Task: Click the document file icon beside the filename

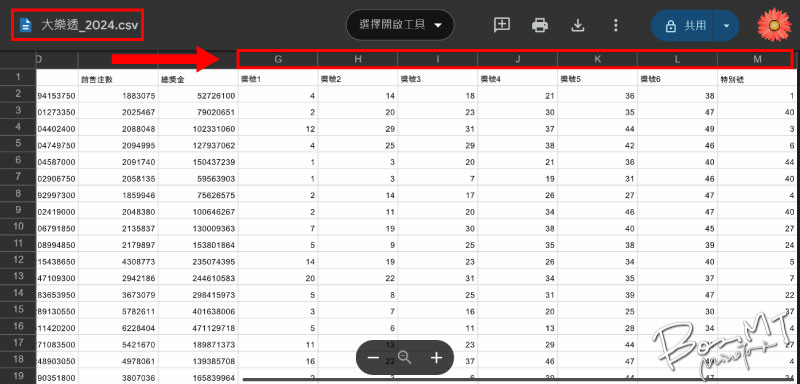Action: click(25, 24)
